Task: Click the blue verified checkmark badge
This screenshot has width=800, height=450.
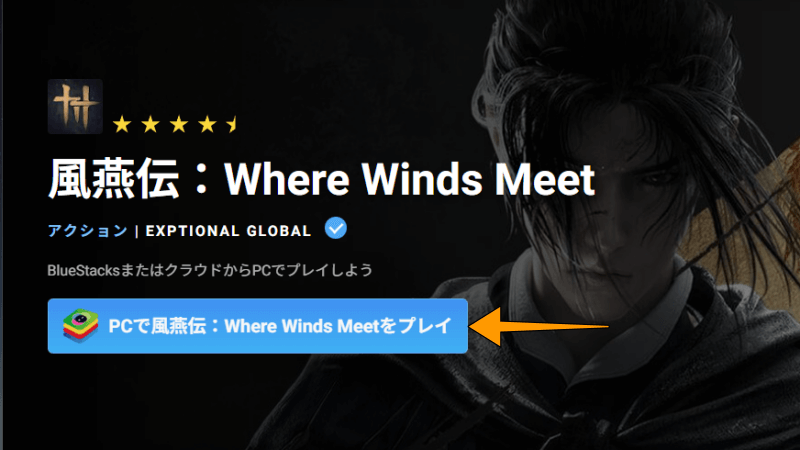Action: click(336, 228)
